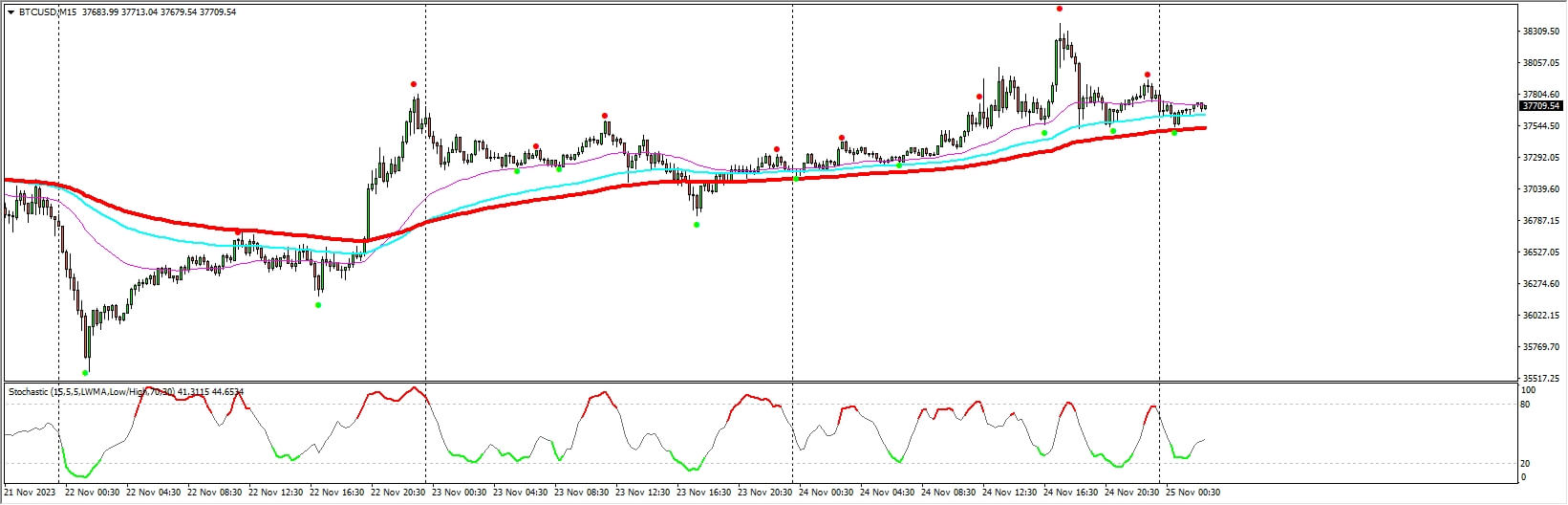
Task: Click the 24 Nov 16:30 time label
Action: (x=1070, y=494)
